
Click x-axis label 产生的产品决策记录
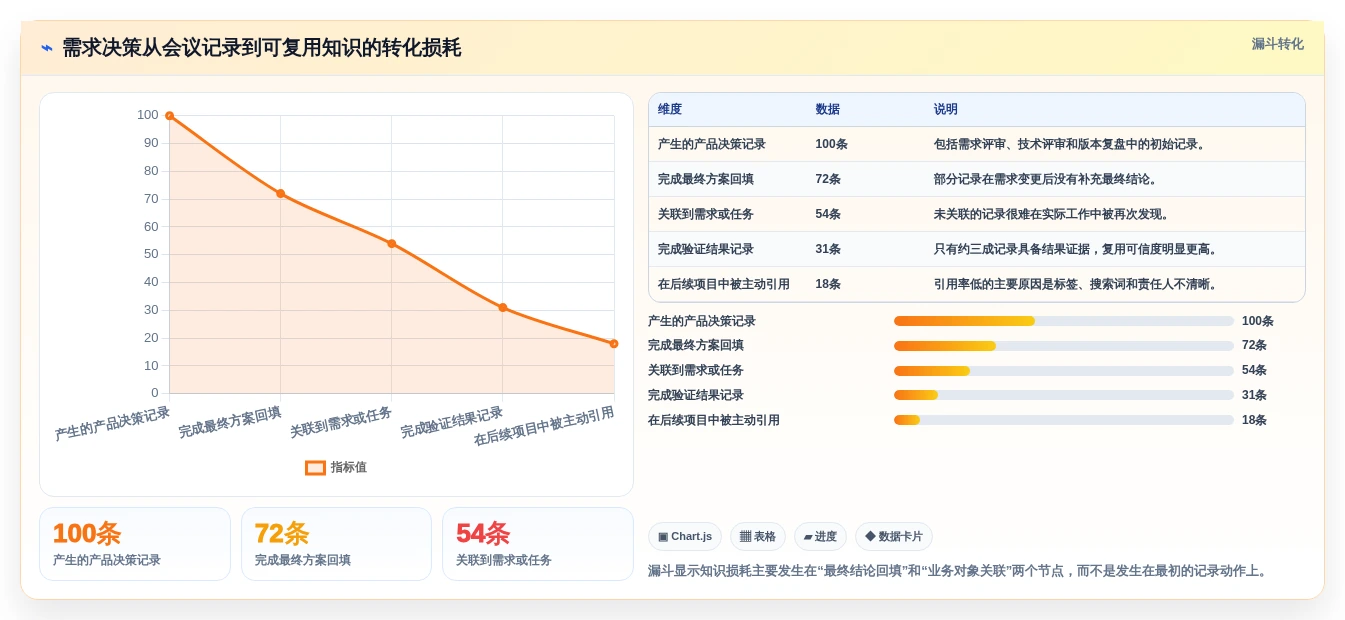pos(113,423)
